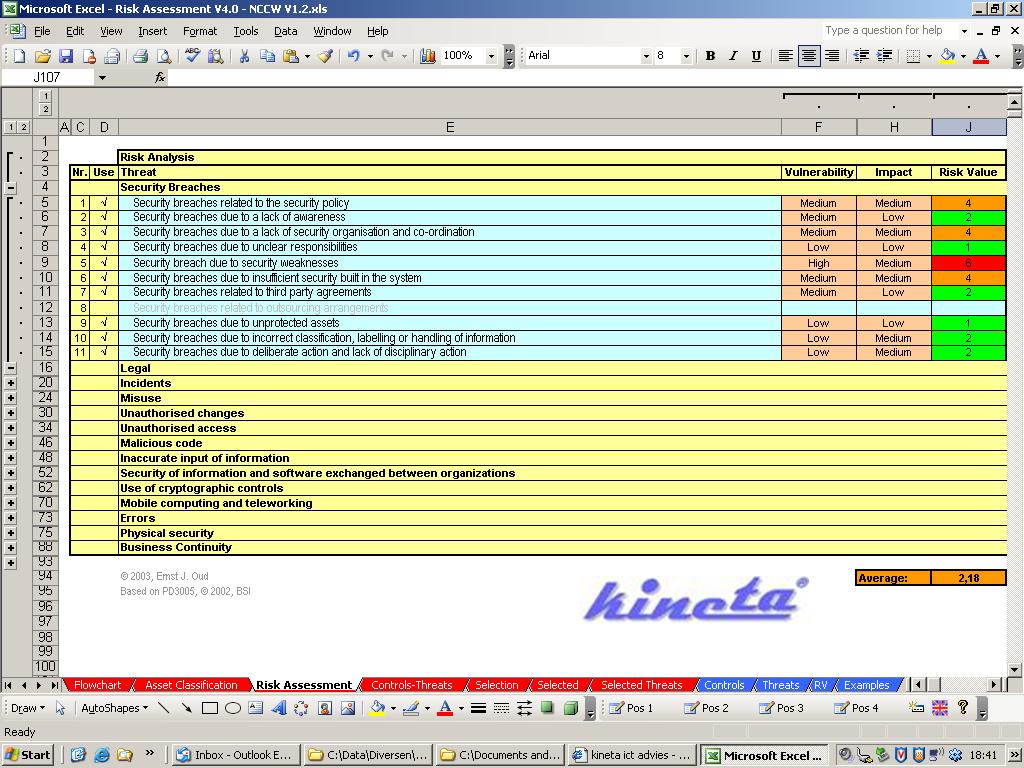Click the Print Preview icon

tap(163, 56)
